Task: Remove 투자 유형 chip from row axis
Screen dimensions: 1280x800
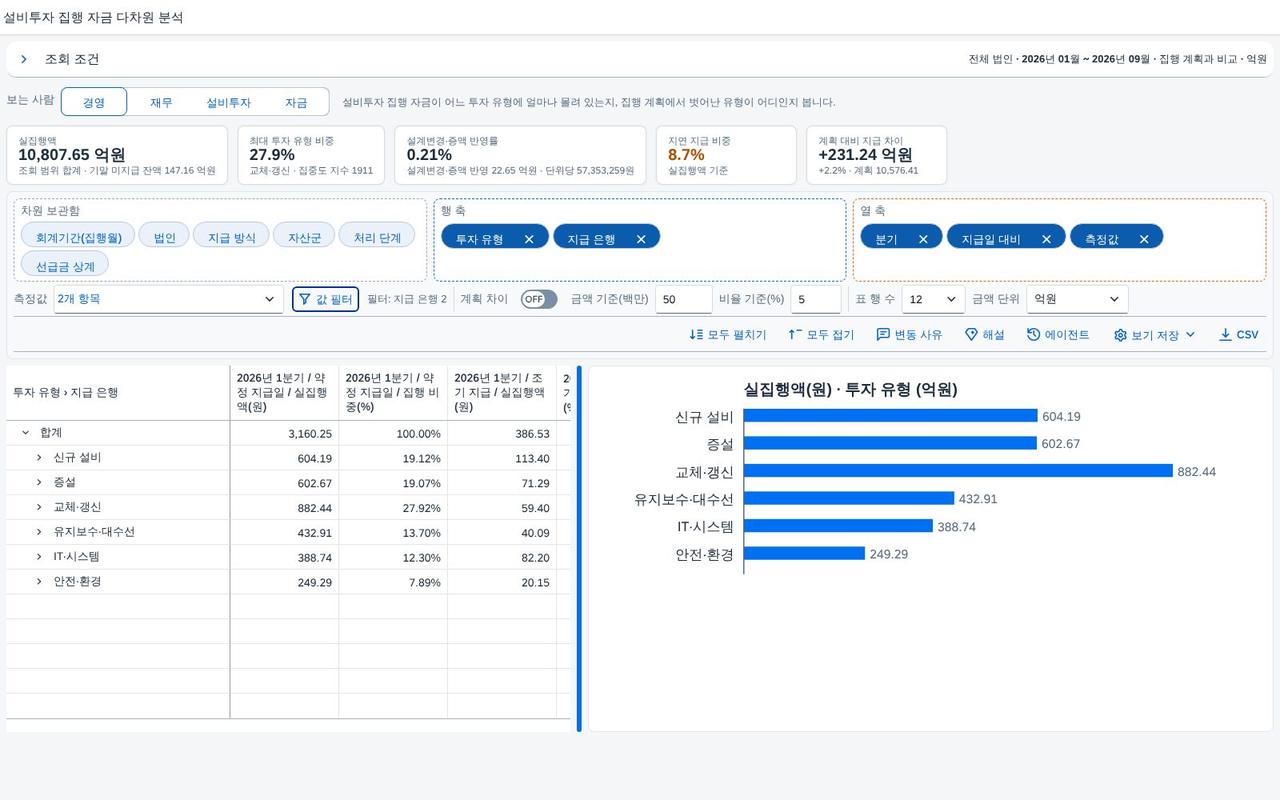Action: click(529, 239)
